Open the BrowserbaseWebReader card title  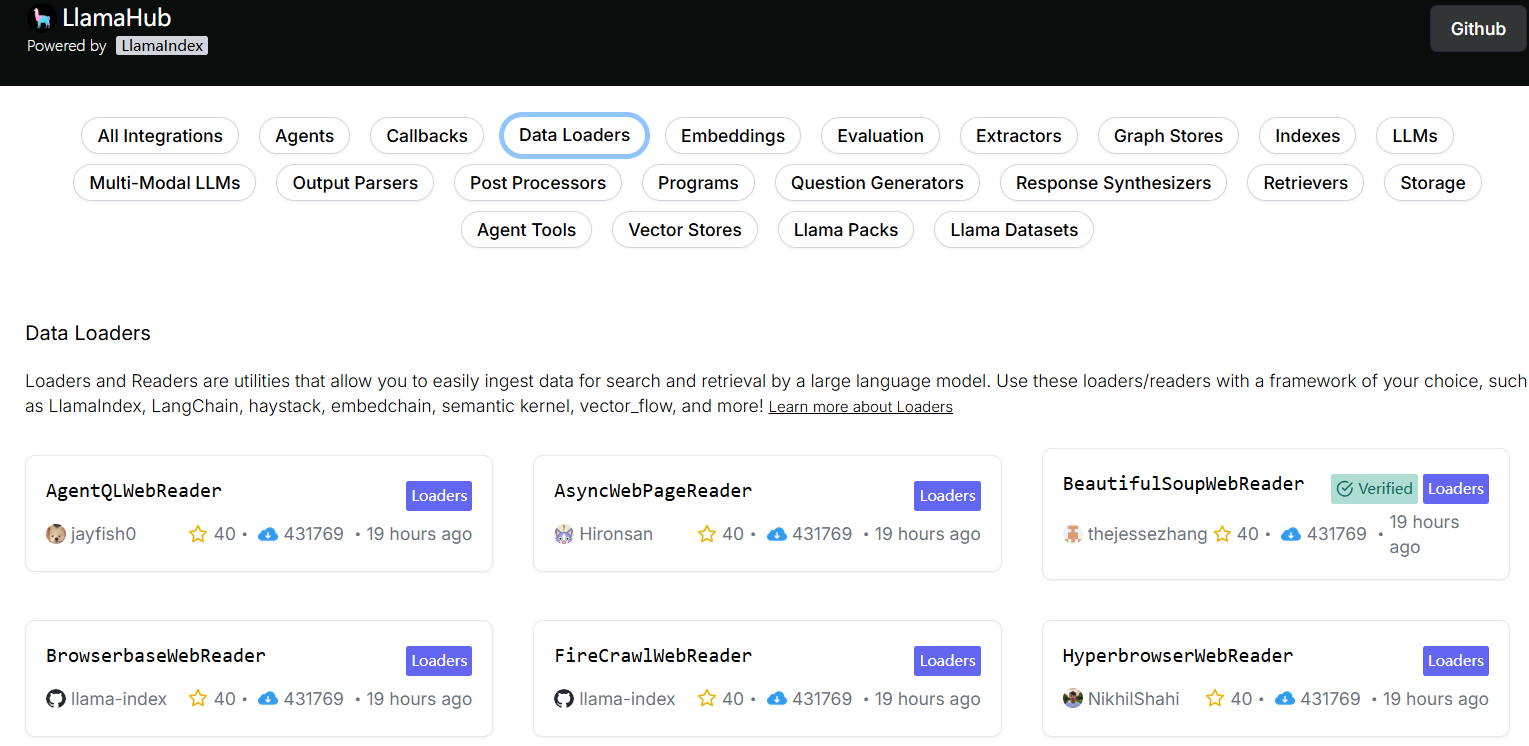[x=156, y=656]
